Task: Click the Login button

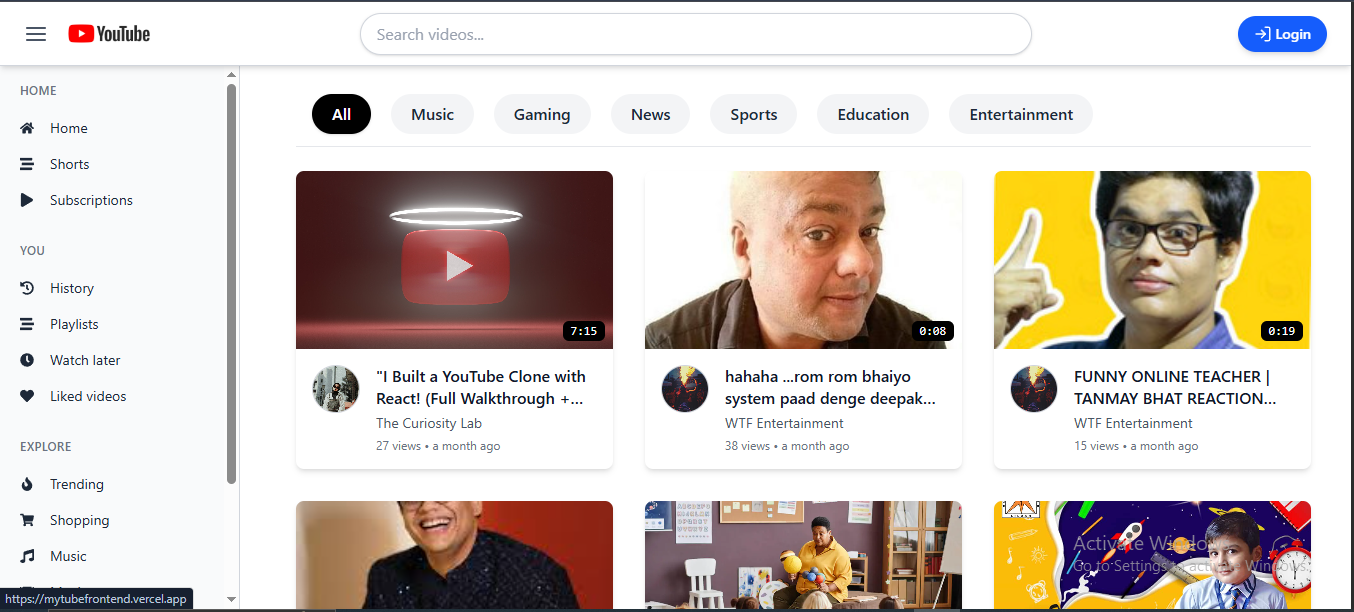Action: pyautogui.click(x=1282, y=34)
